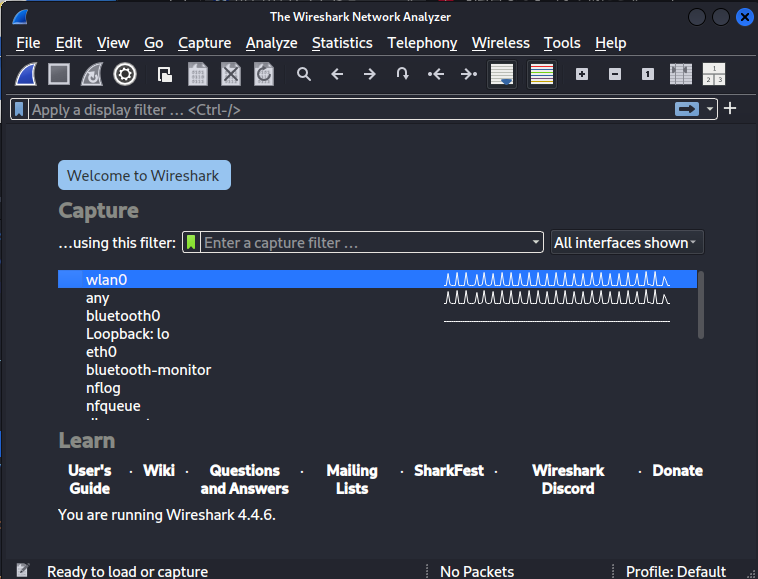Open the Go menu
Screen dimensions: 758x579
pos(154,43)
